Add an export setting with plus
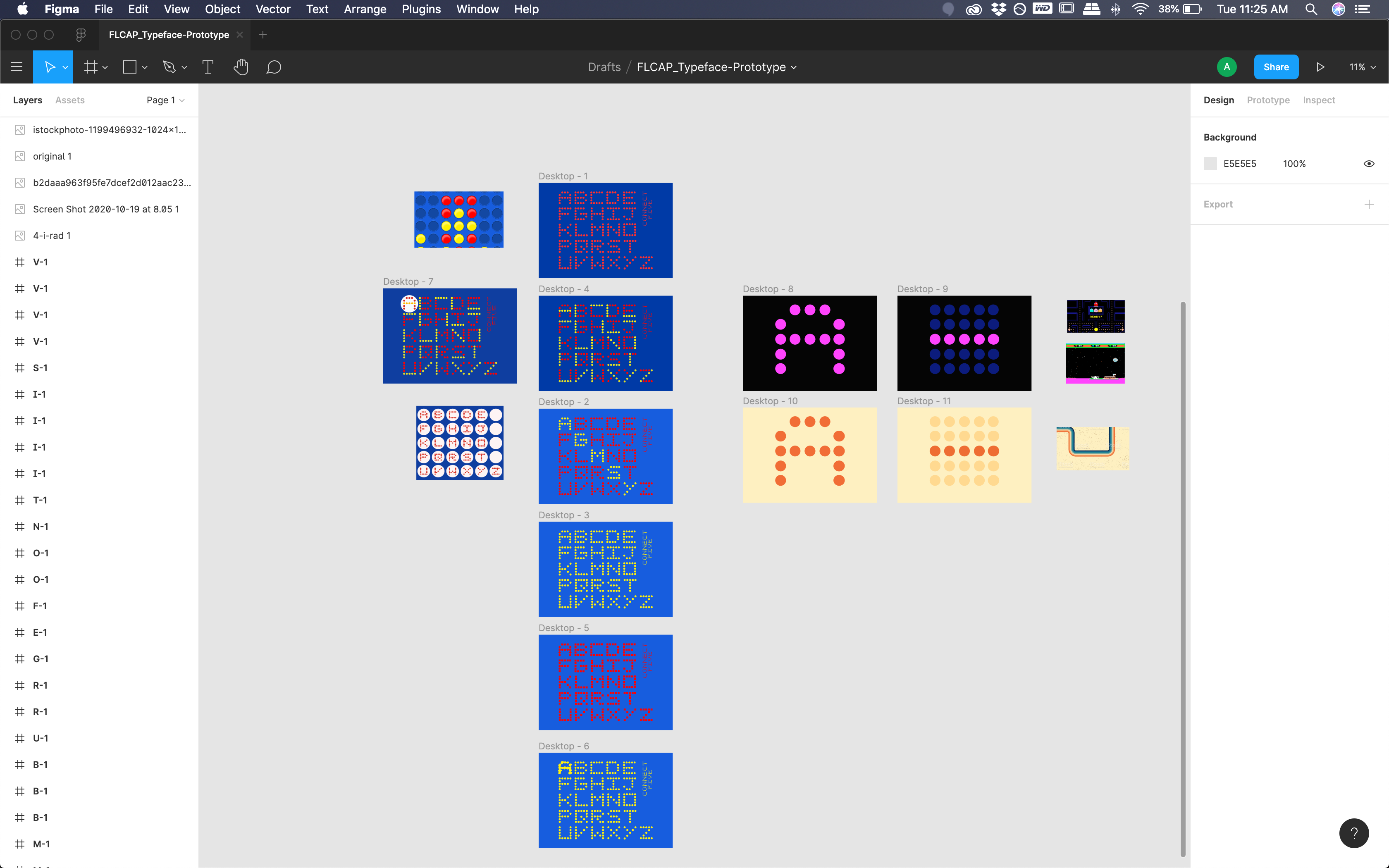The height and width of the screenshot is (868, 1389). click(1368, 204)
